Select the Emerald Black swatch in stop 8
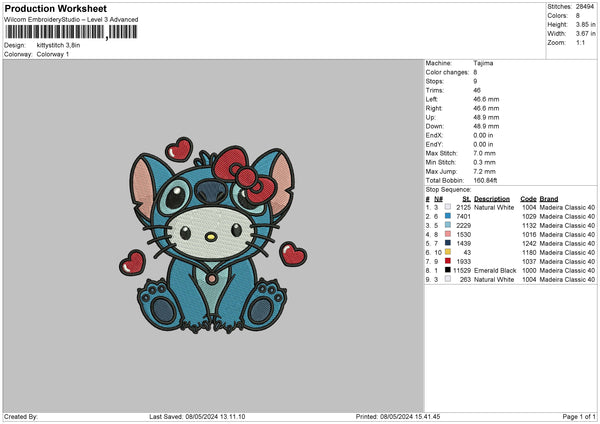 point(448,270)
